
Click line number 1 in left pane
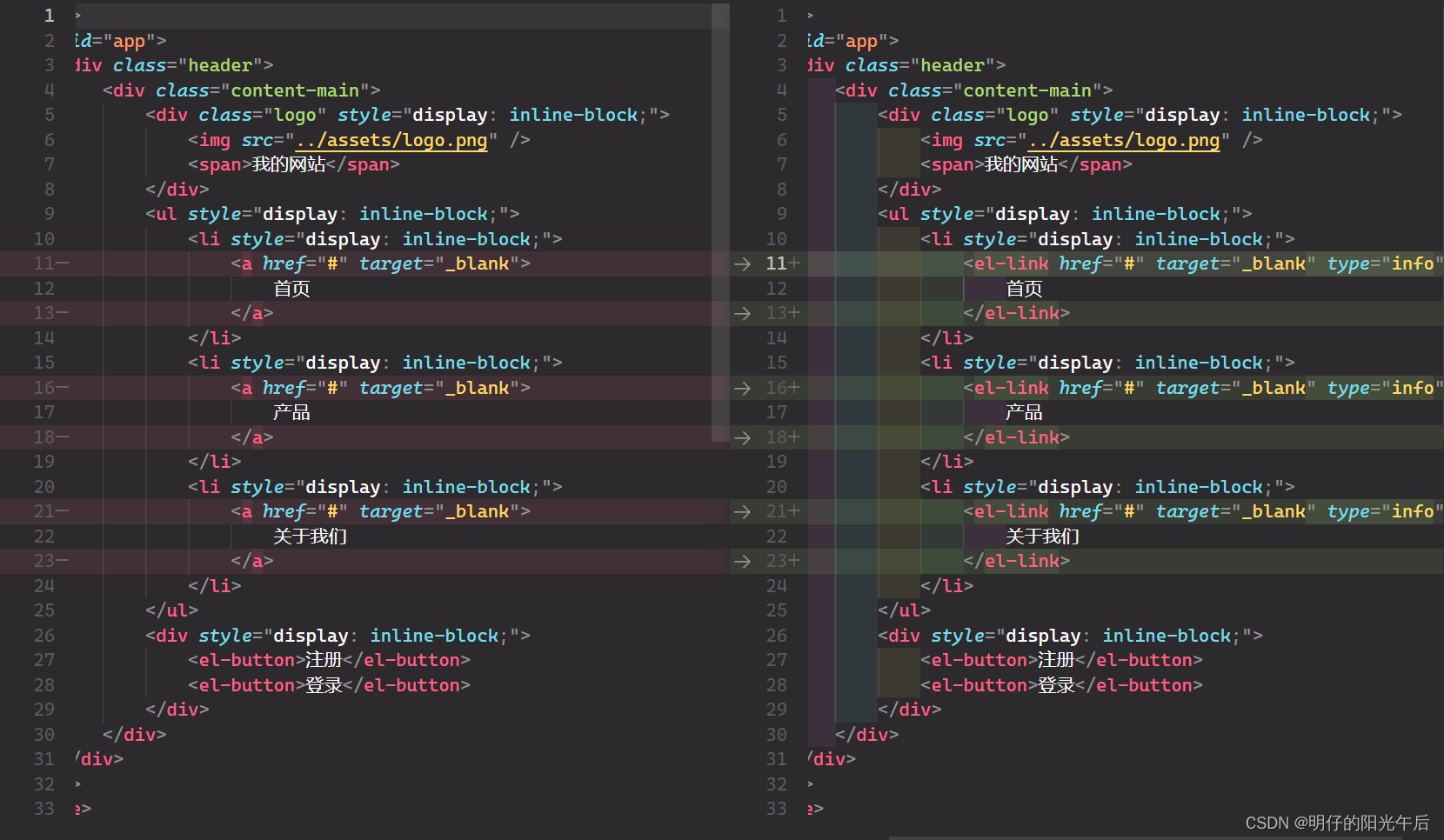[x=49, y=16]
